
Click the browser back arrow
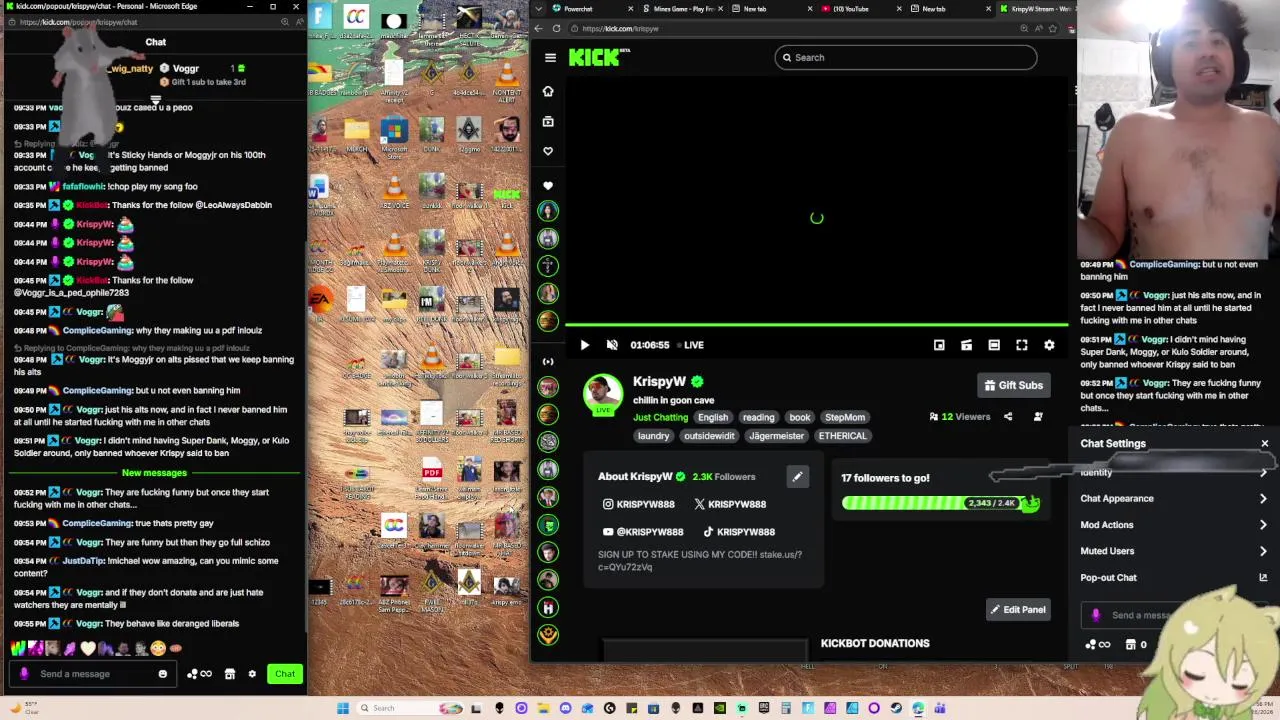click(539, 28)
